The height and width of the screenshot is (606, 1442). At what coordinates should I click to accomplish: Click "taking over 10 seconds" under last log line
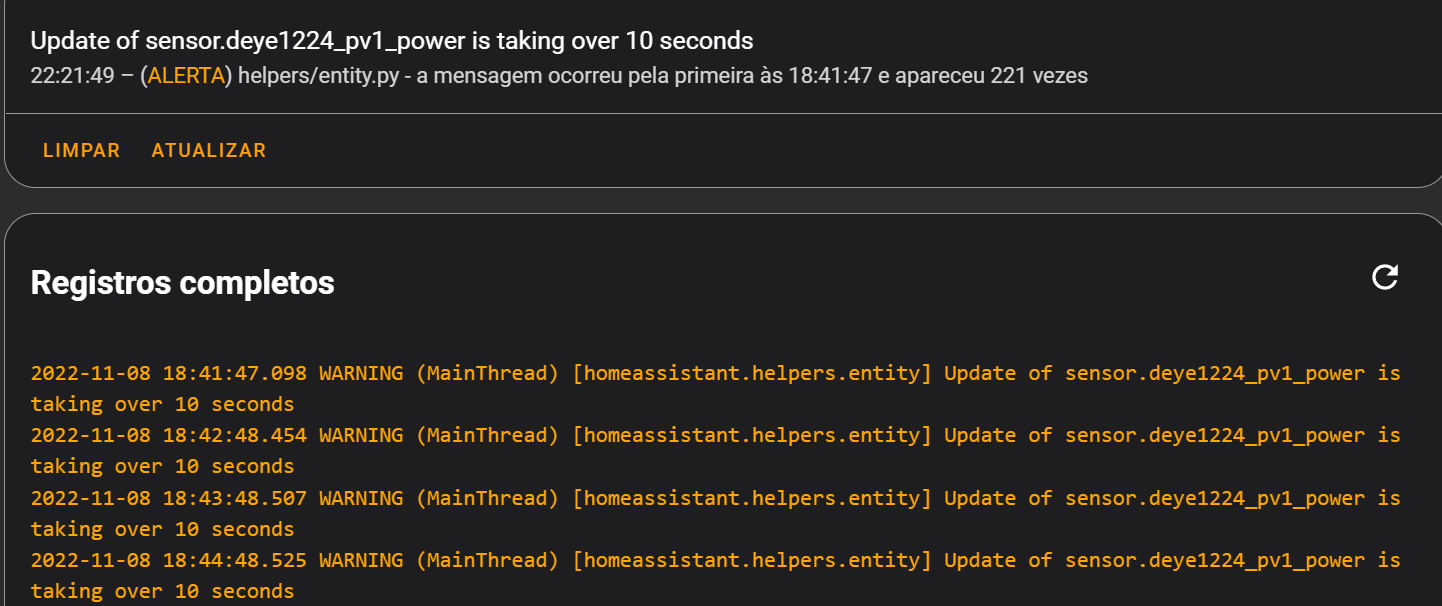[162, 591]
